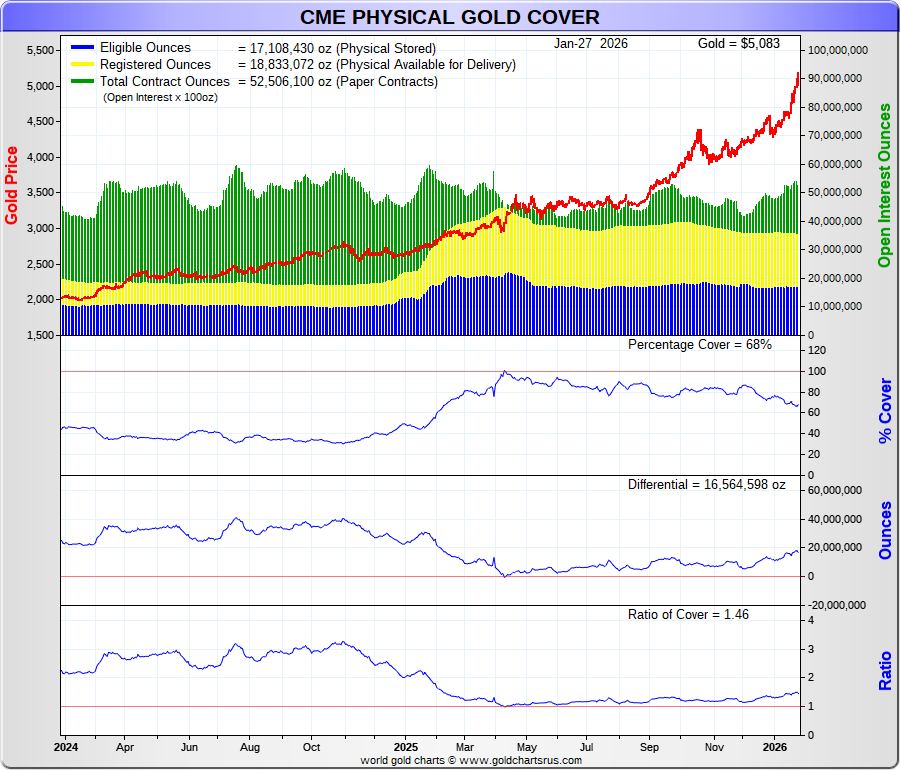
Task: Click the blue % Cover axis title
Action: [884, 410]
